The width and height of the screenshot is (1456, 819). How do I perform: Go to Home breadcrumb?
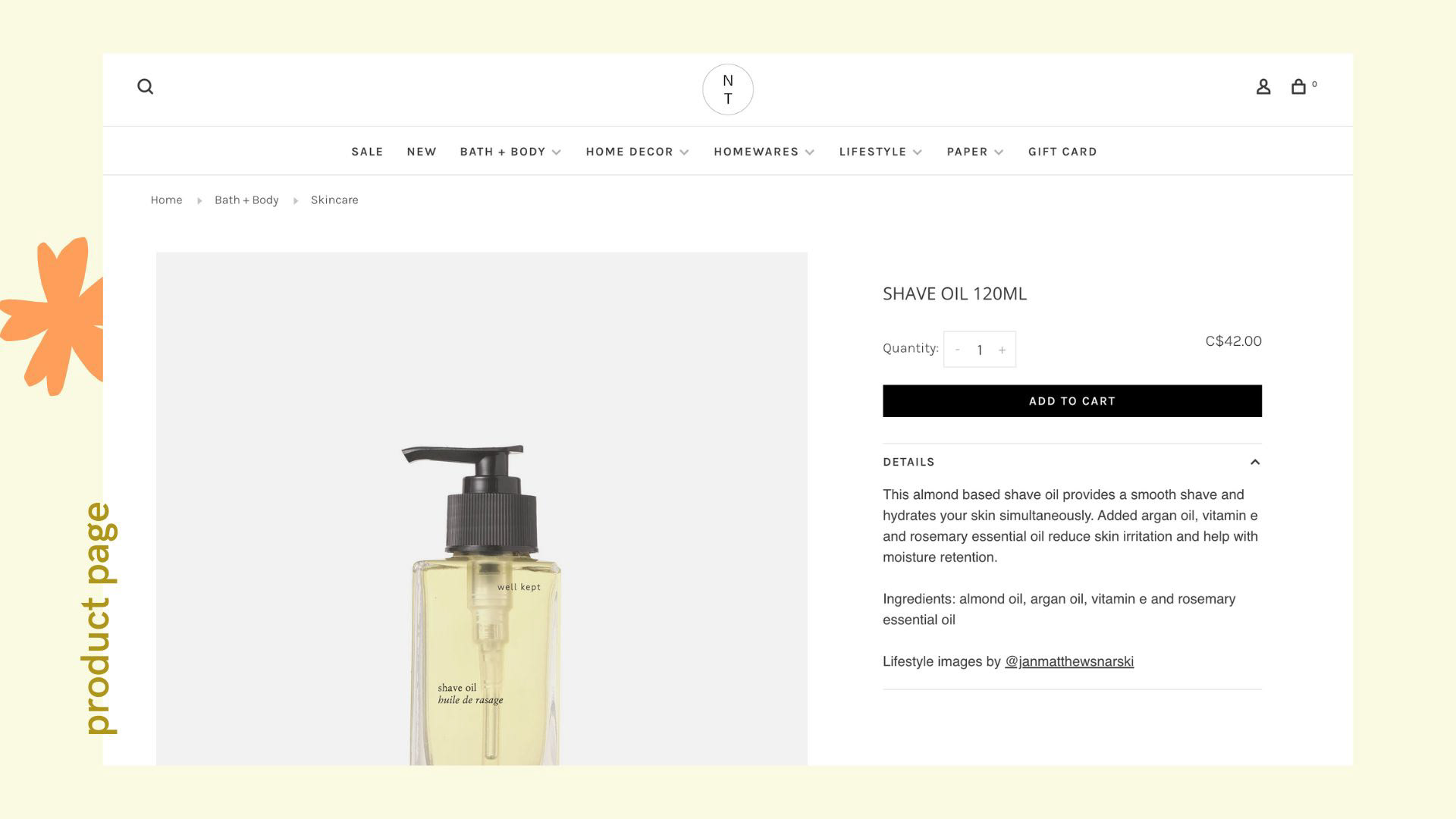(x=166, y=200)
